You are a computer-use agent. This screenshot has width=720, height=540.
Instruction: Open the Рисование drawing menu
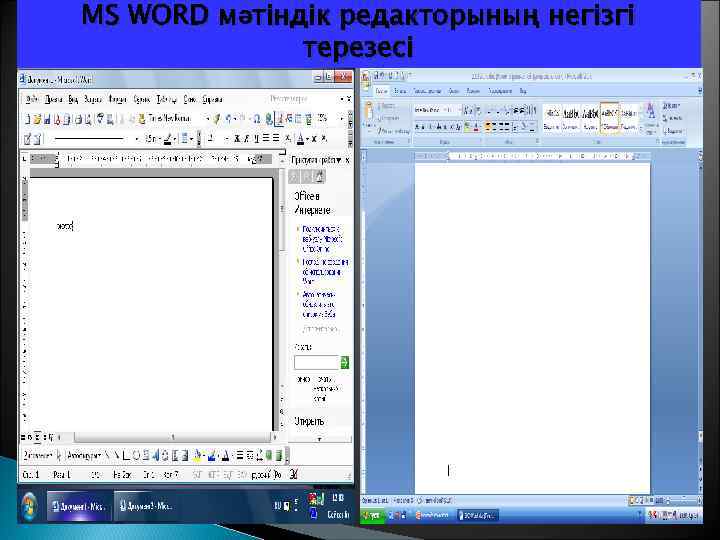click(x=38, y=456)
